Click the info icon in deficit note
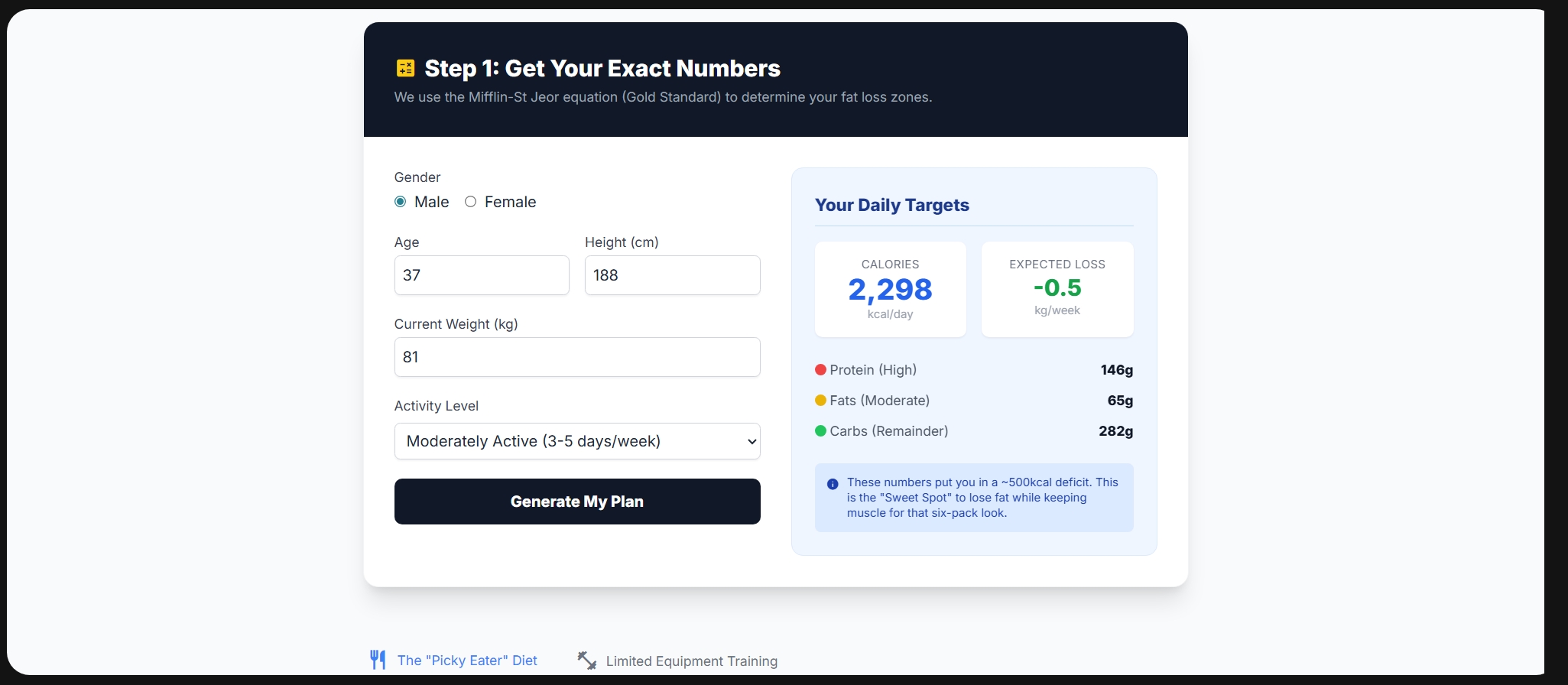Image resolution: width=1568 pixels, height=685 pixels. 833,484
